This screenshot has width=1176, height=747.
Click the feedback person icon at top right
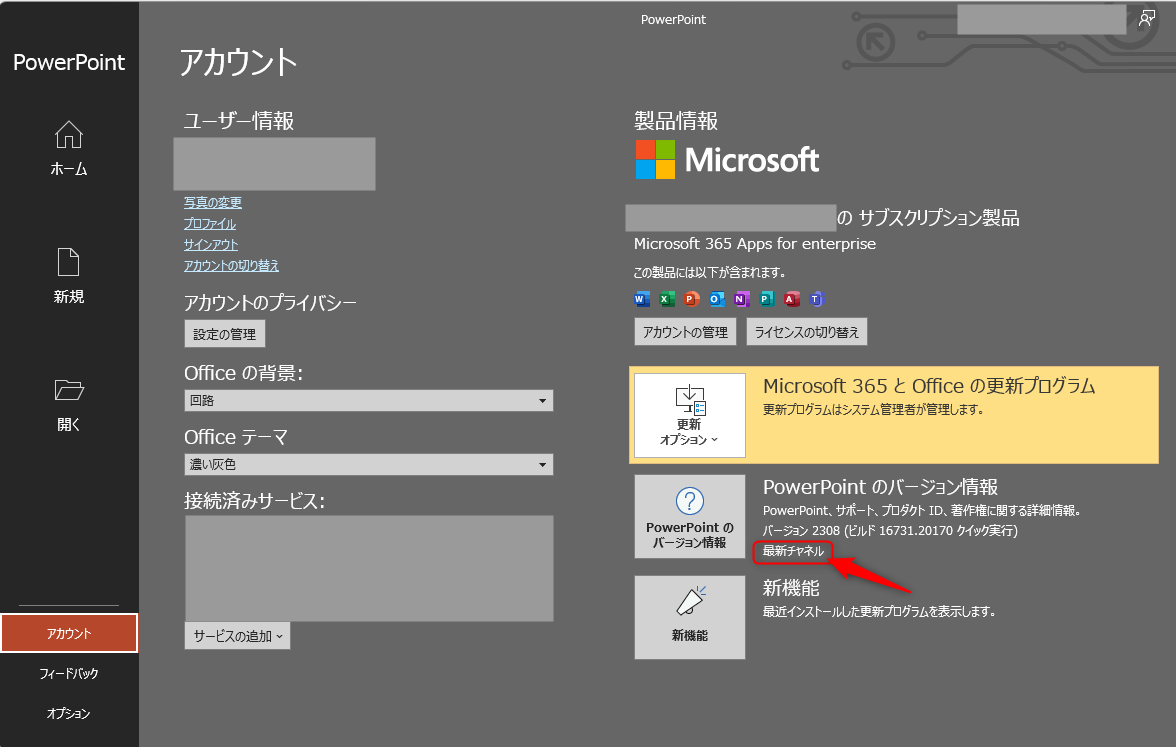(x=1147, y=19)
